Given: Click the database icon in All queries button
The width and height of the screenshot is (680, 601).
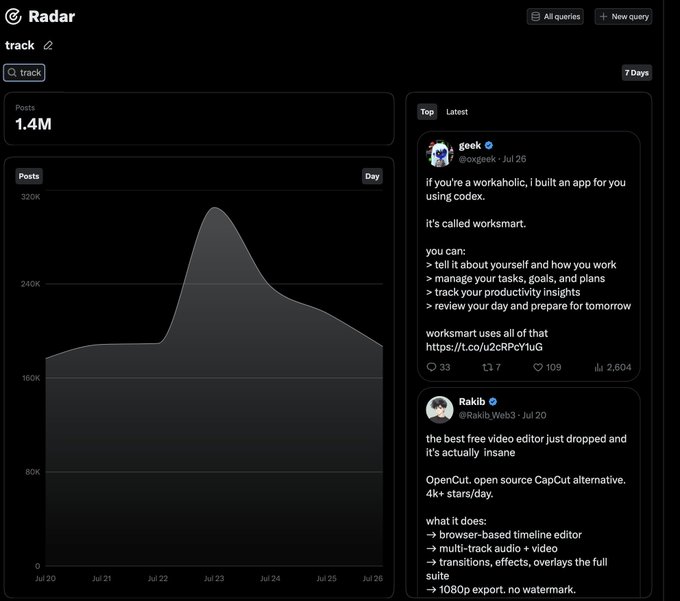Looking at the screenshot, I should pos(536,16).
